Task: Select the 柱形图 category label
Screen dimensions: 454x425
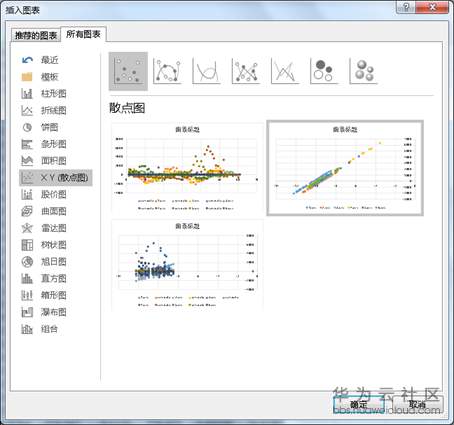Action: point(54,94)
